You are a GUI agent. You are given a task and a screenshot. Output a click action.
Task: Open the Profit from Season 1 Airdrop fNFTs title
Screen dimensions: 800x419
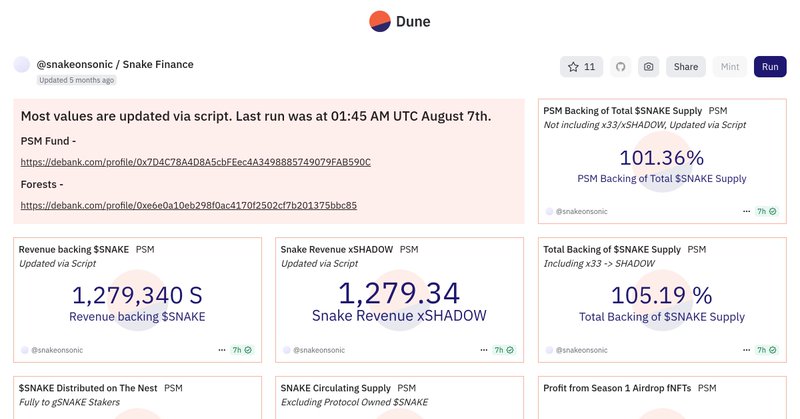point(617,388)
